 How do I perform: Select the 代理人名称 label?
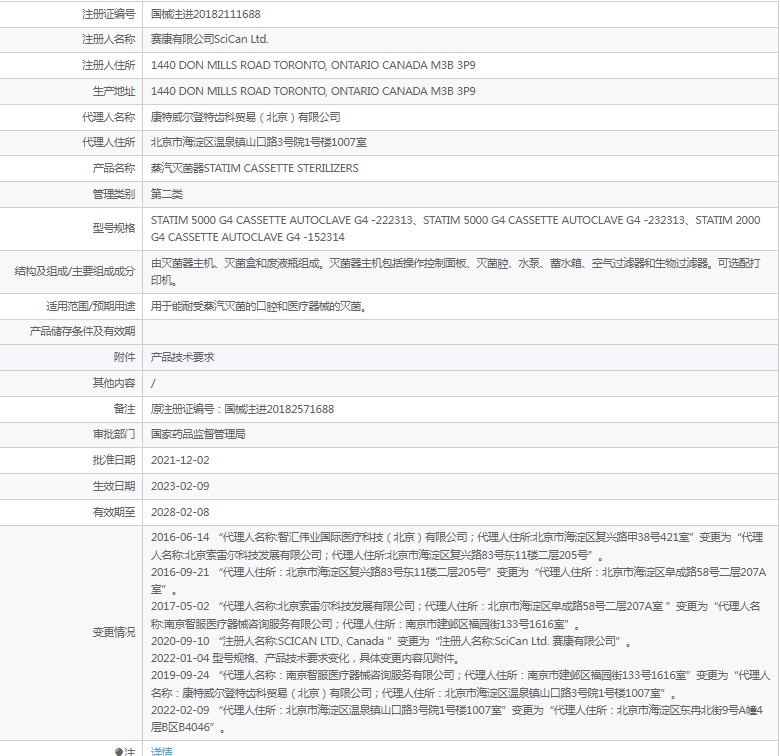click(108, 117)
